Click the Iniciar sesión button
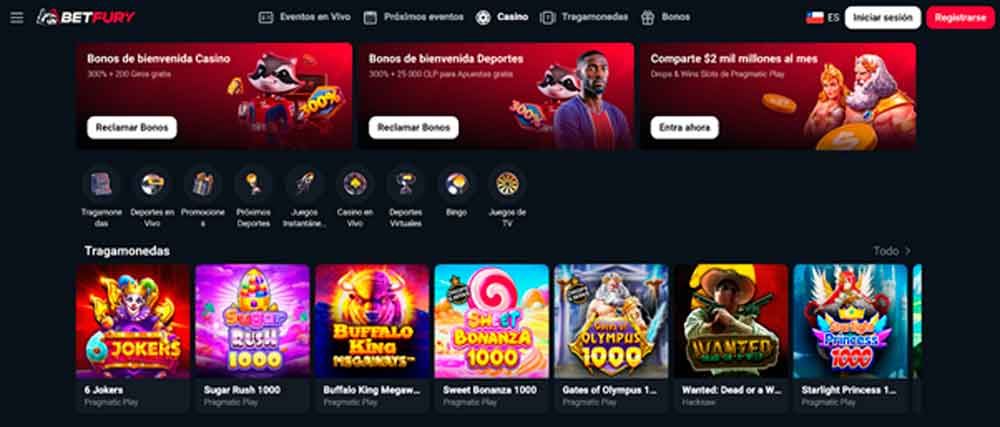The image size is (1000, 427). [x=883, y=18]
